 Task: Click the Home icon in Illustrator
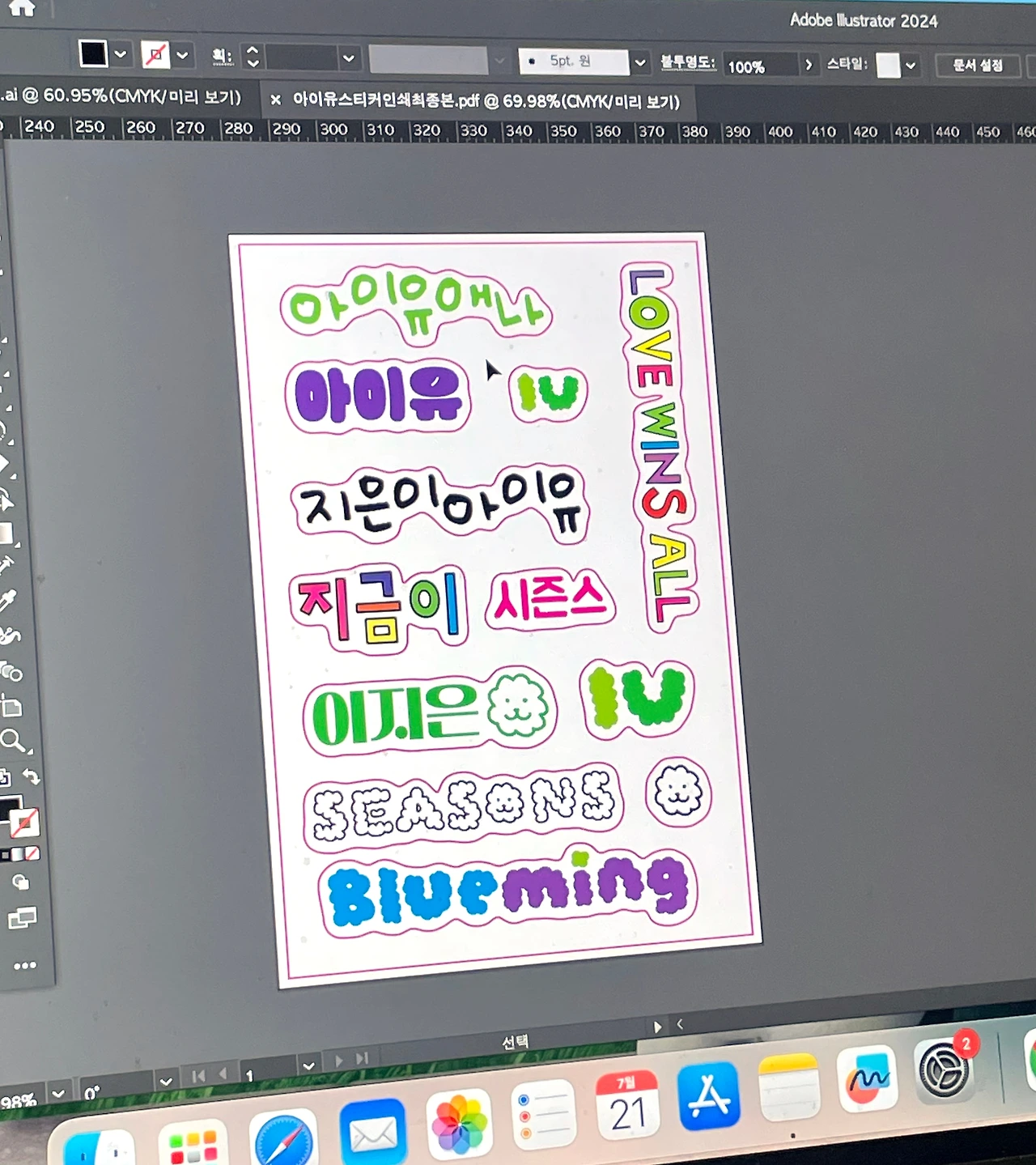click(x=22, y=7)
